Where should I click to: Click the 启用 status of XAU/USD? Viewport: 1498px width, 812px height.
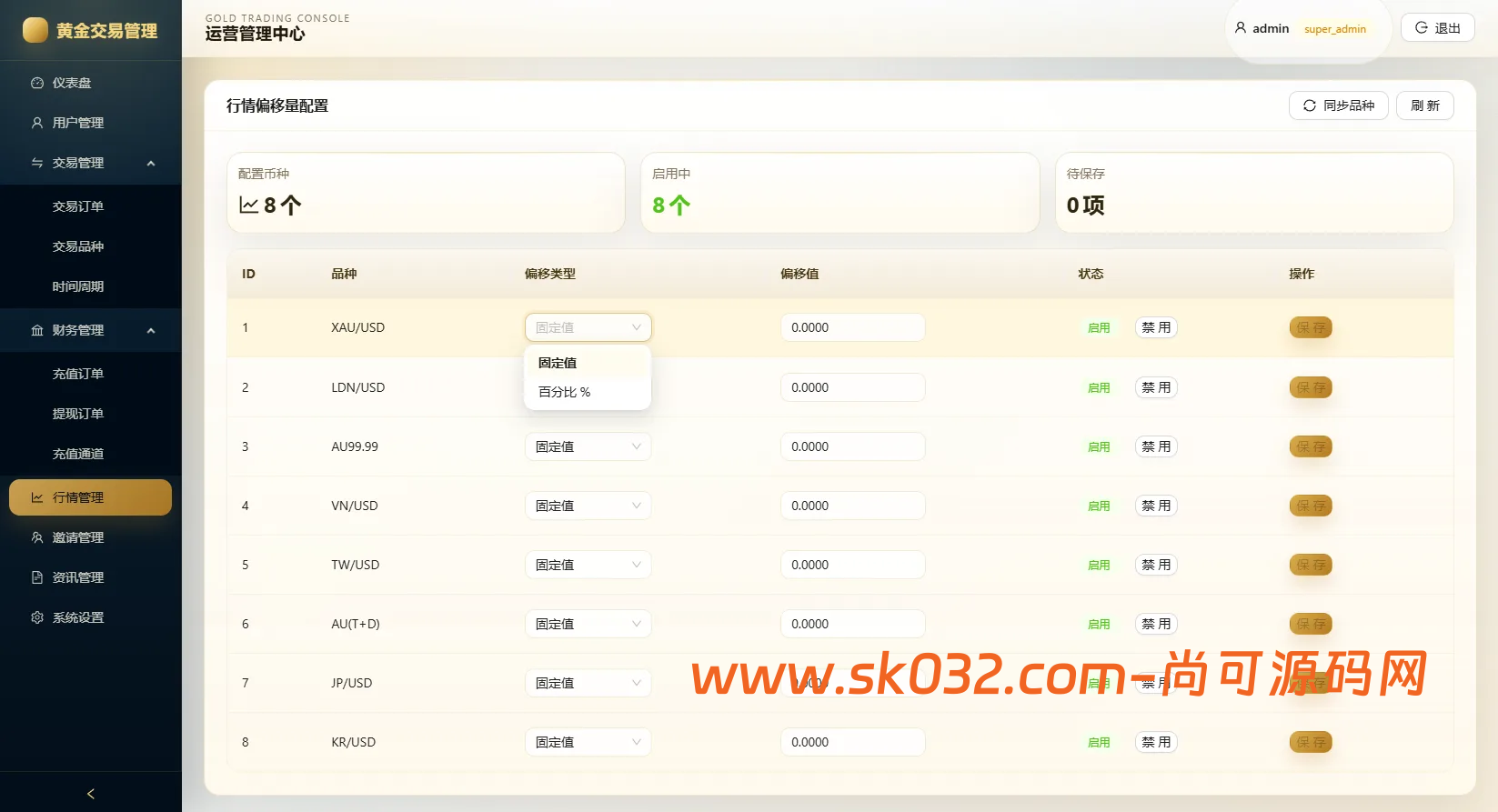1099,328
